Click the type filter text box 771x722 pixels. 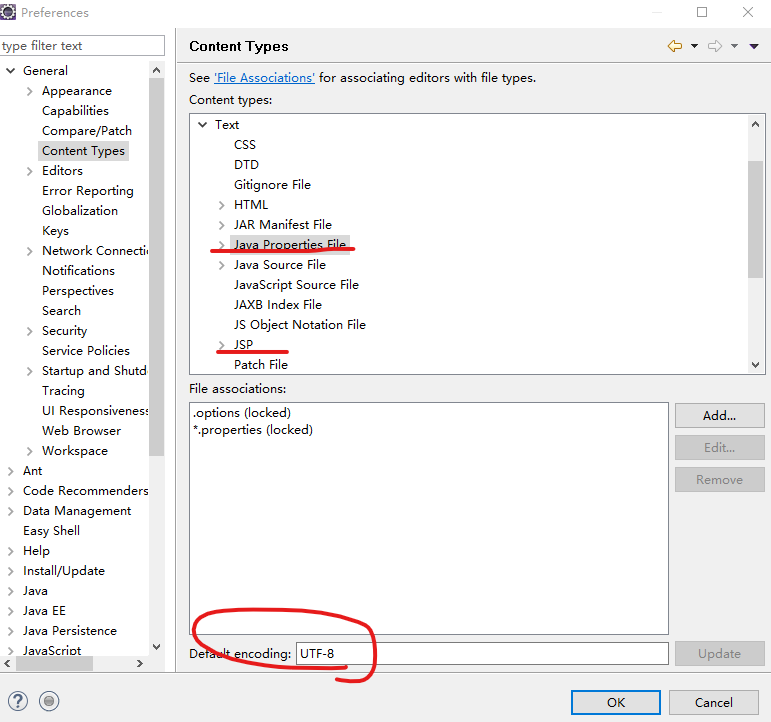point(82,46)
